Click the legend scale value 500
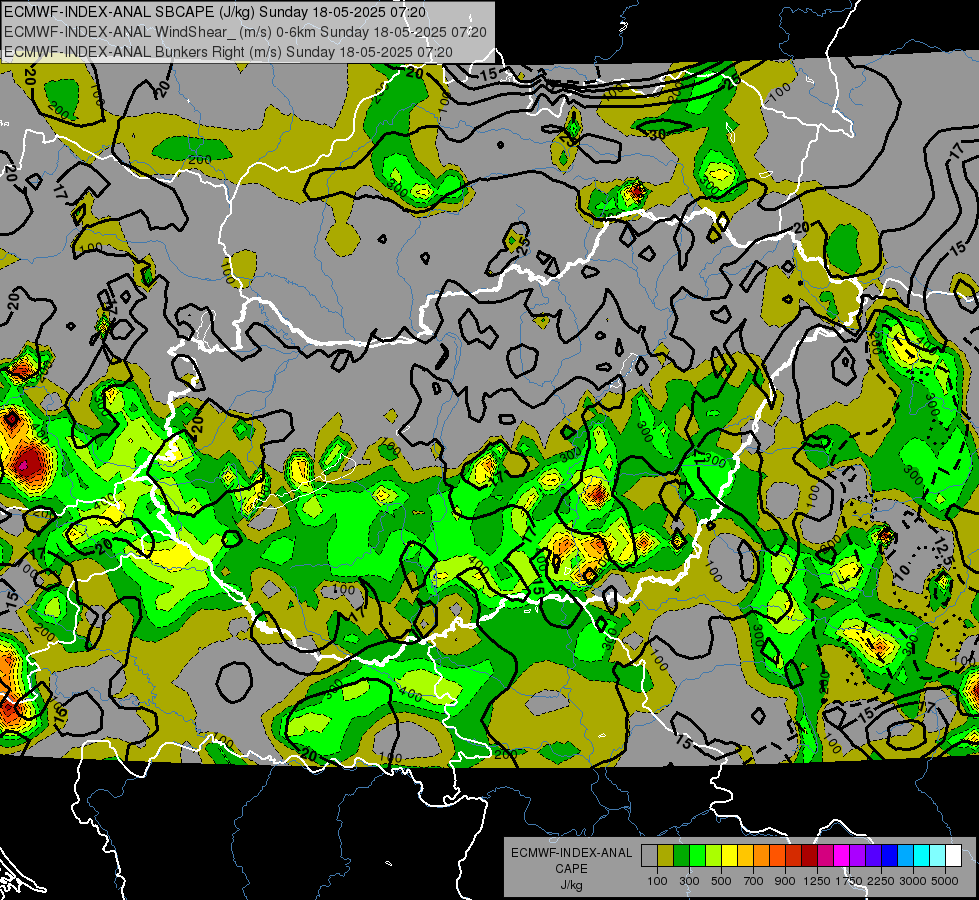The image size is (979, 900). [721, 881]
